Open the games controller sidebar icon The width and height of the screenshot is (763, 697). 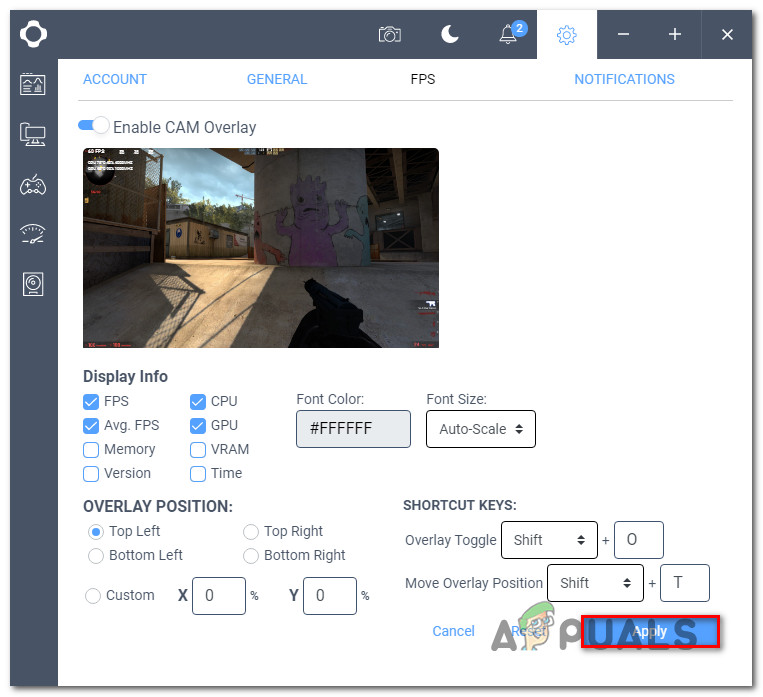[33, 184]
